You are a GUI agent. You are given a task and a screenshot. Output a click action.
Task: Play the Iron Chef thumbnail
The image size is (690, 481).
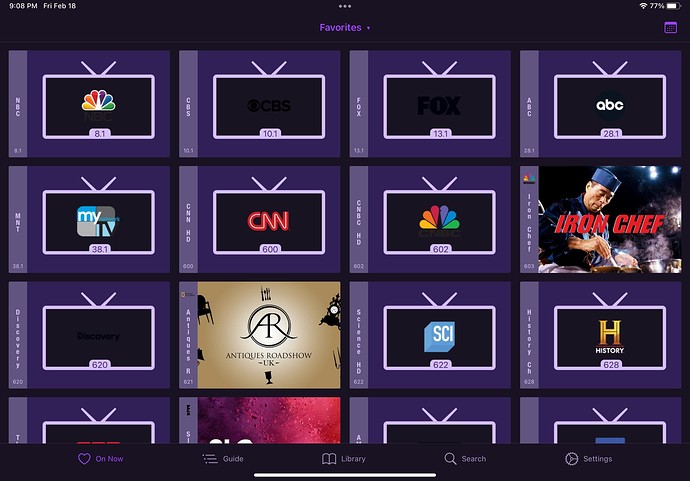609,219
